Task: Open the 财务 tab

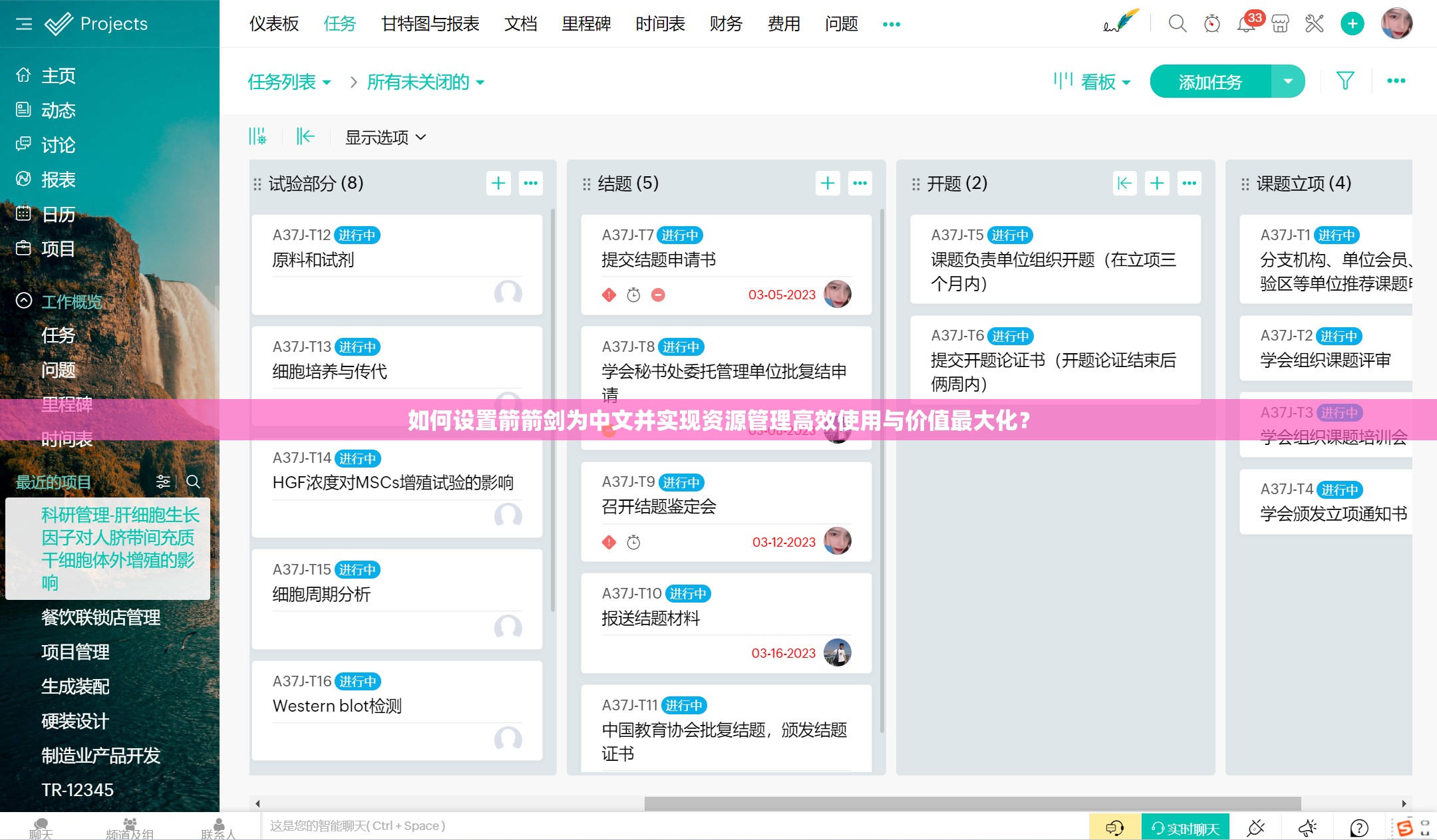Action: tap(726, 24)
